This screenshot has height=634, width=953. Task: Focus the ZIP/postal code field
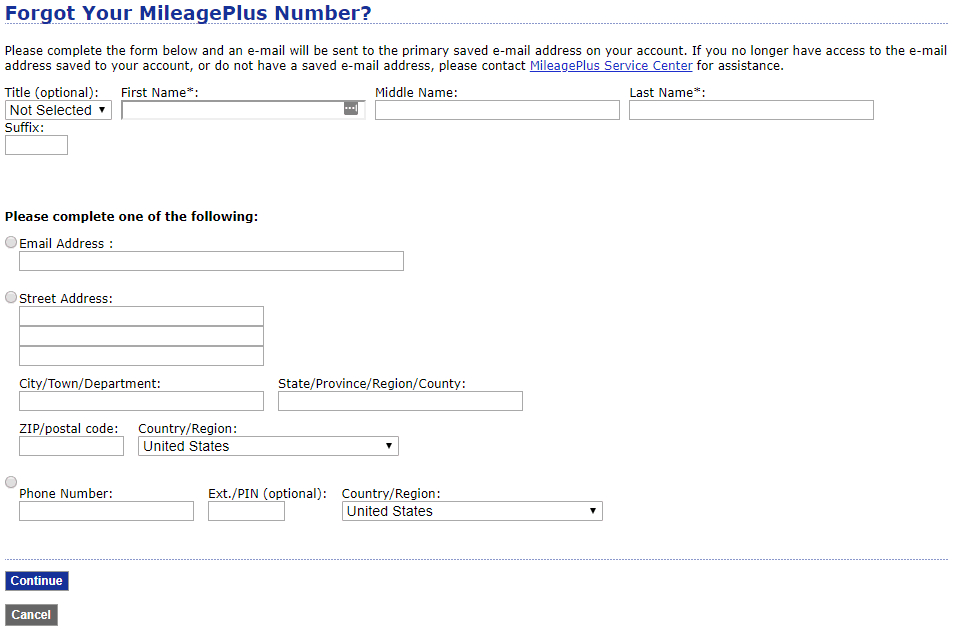(x=71, y=446)
